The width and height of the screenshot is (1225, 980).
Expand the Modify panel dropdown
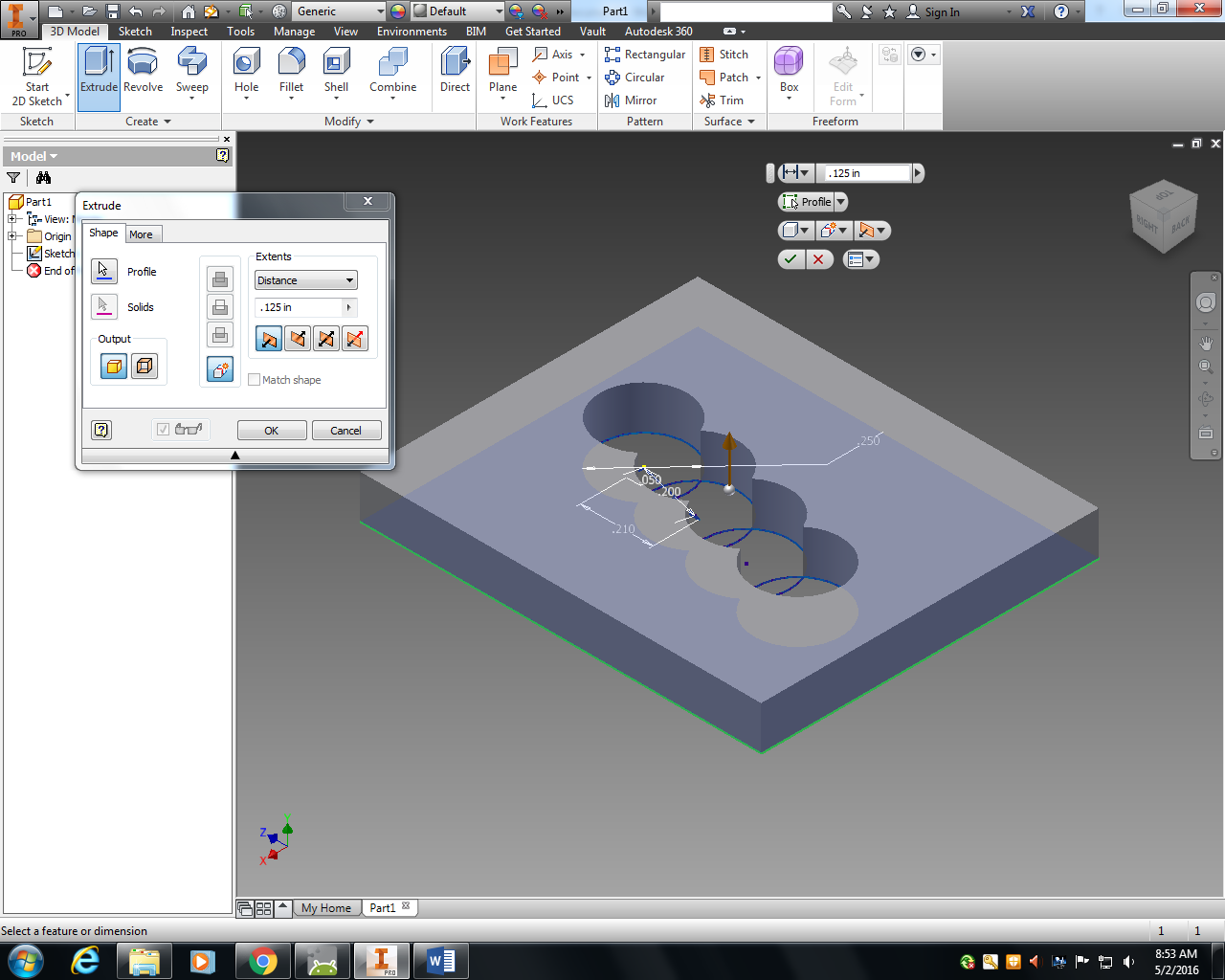click(x=349, y=122)
